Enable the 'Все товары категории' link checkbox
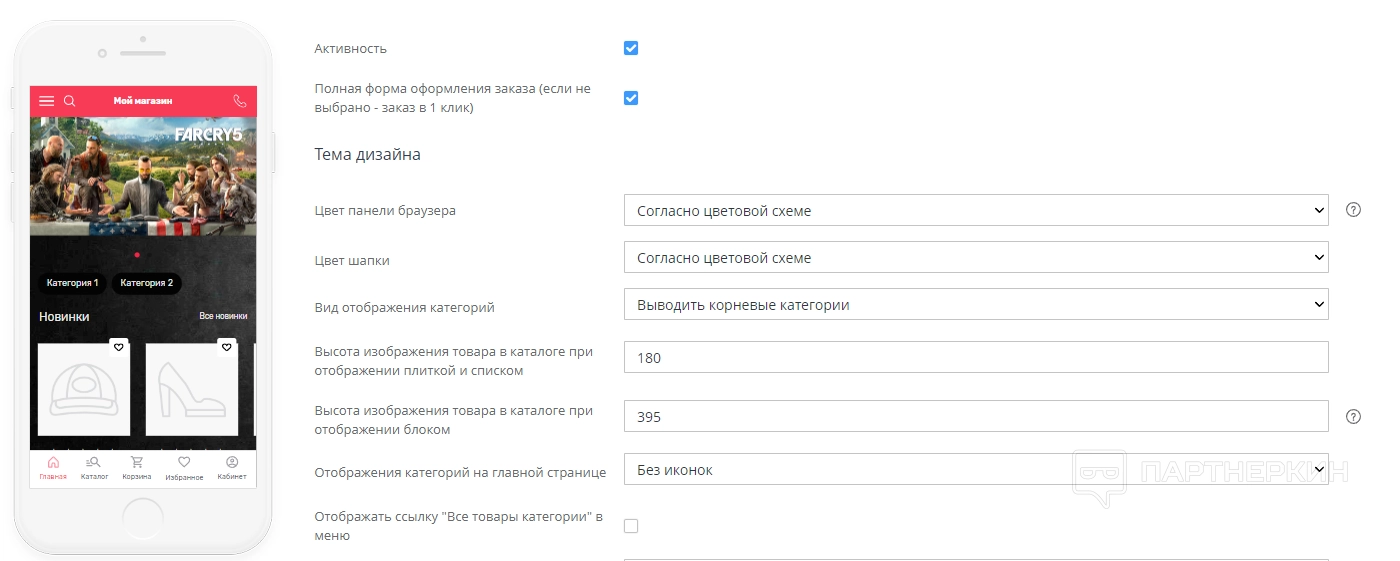This screenshot has width=1400, height=561. point(631,526)
